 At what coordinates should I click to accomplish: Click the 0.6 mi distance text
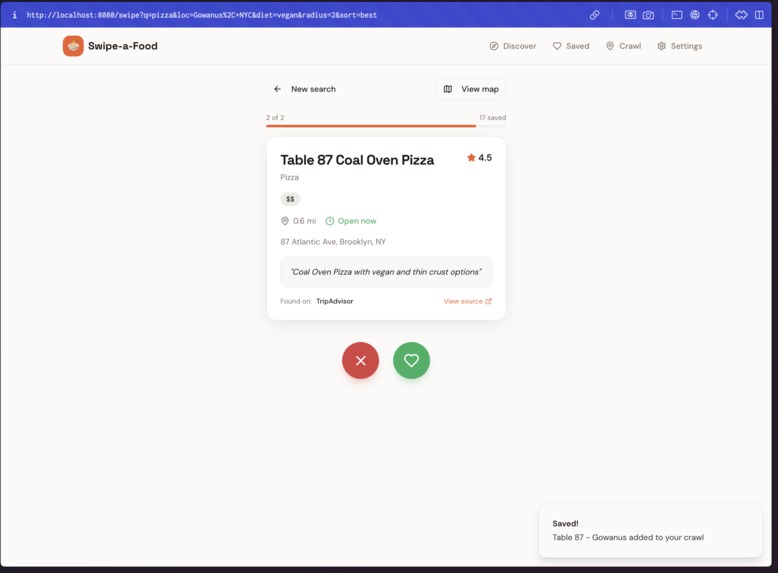(304, 221)
